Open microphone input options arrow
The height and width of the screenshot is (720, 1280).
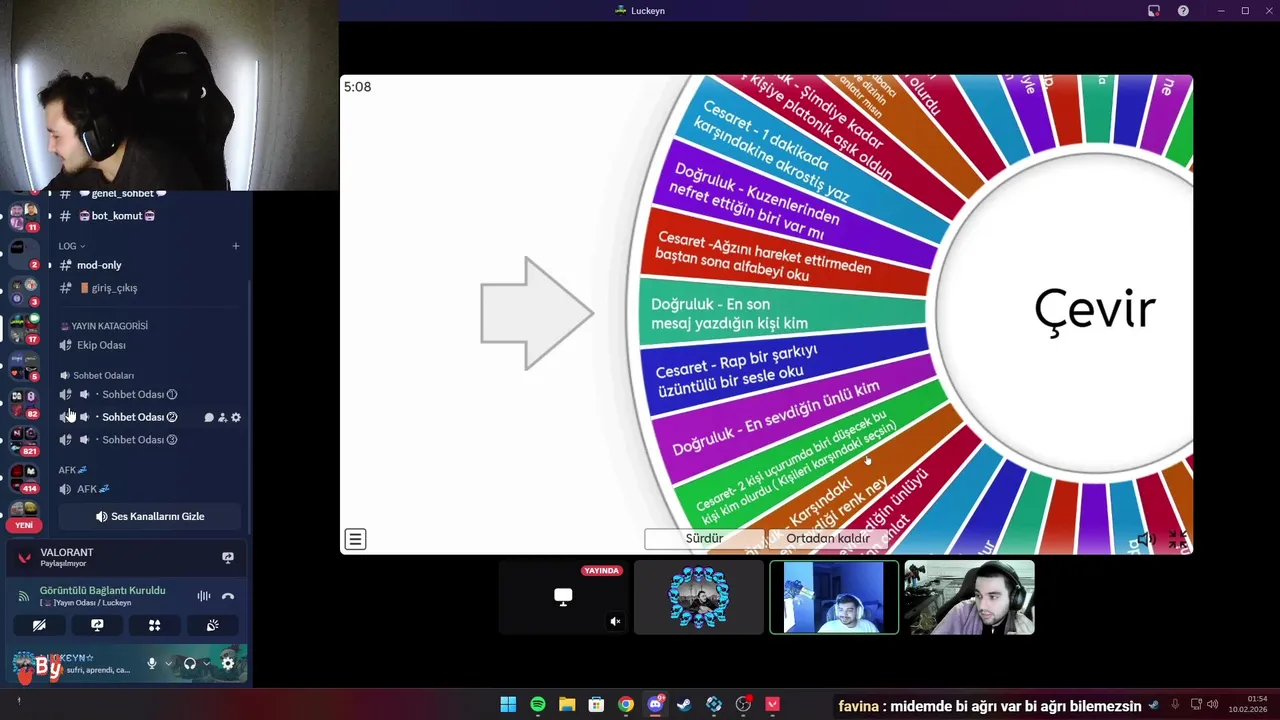[x=167, y=663]
